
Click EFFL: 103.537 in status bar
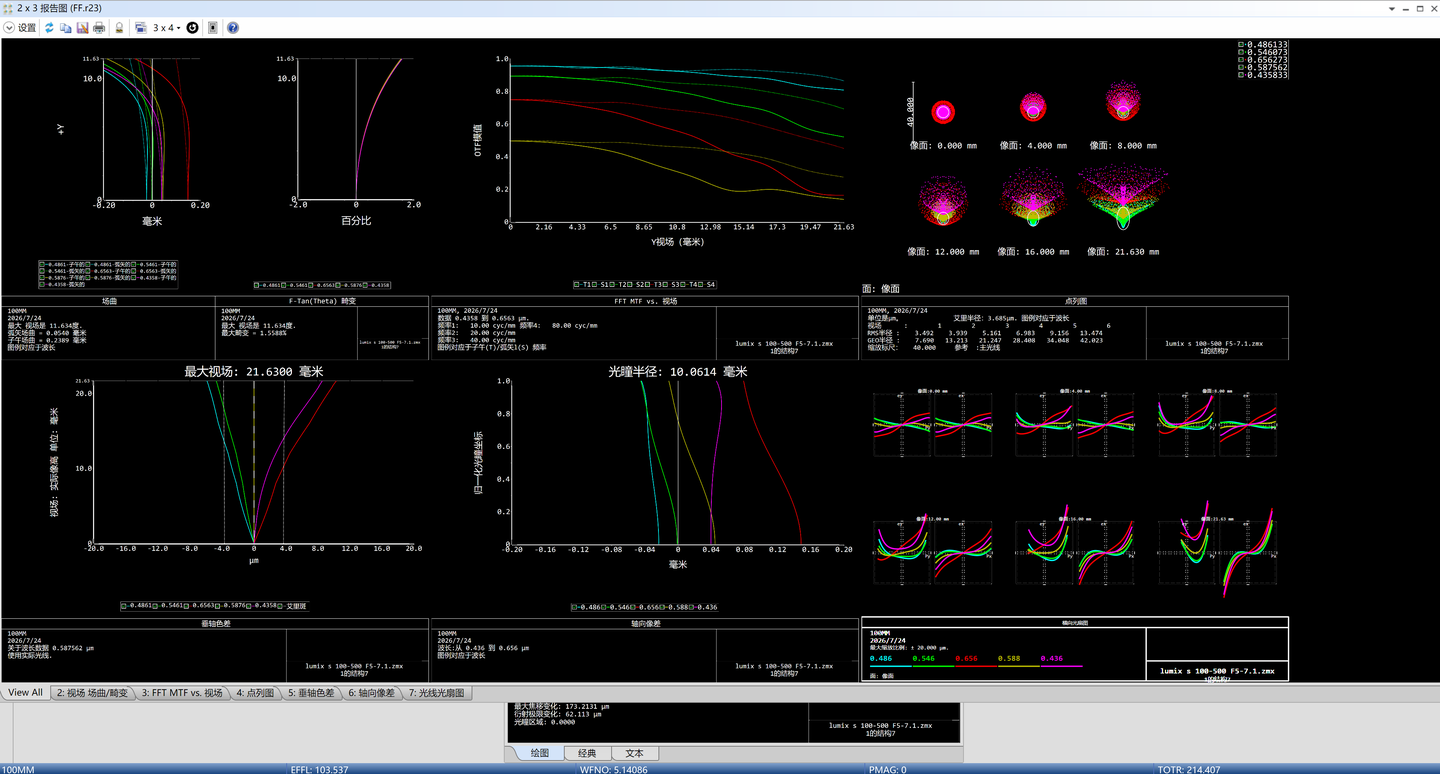[x=319, y=769]
